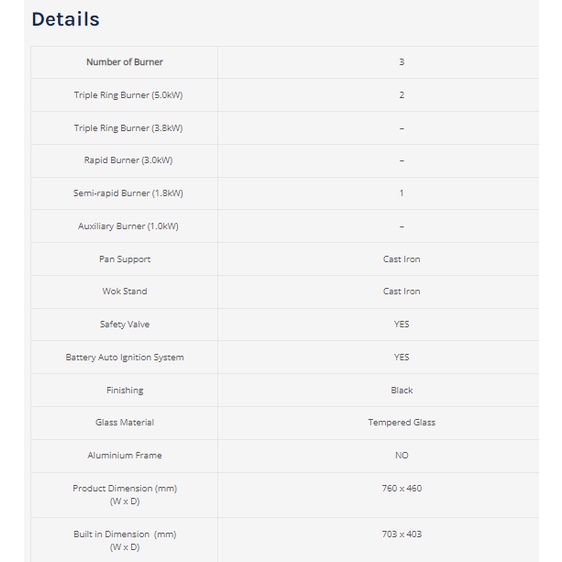
Task: Select the Safety Valve label
Action: point(125,324)
